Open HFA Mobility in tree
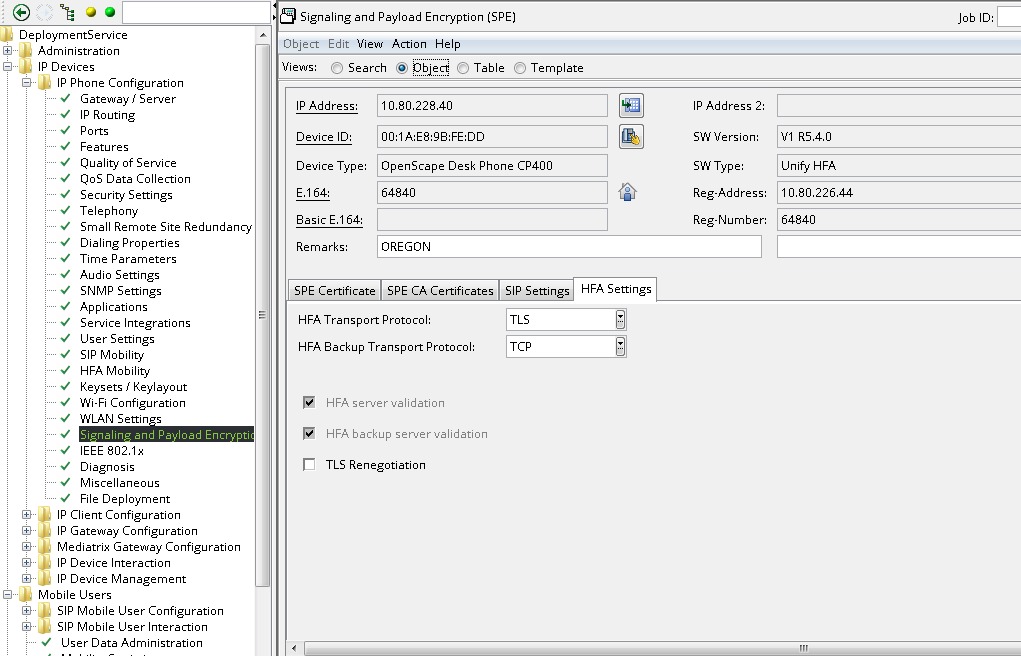The height and width of the screenshot is (656, 1021). tap(115, 370)
